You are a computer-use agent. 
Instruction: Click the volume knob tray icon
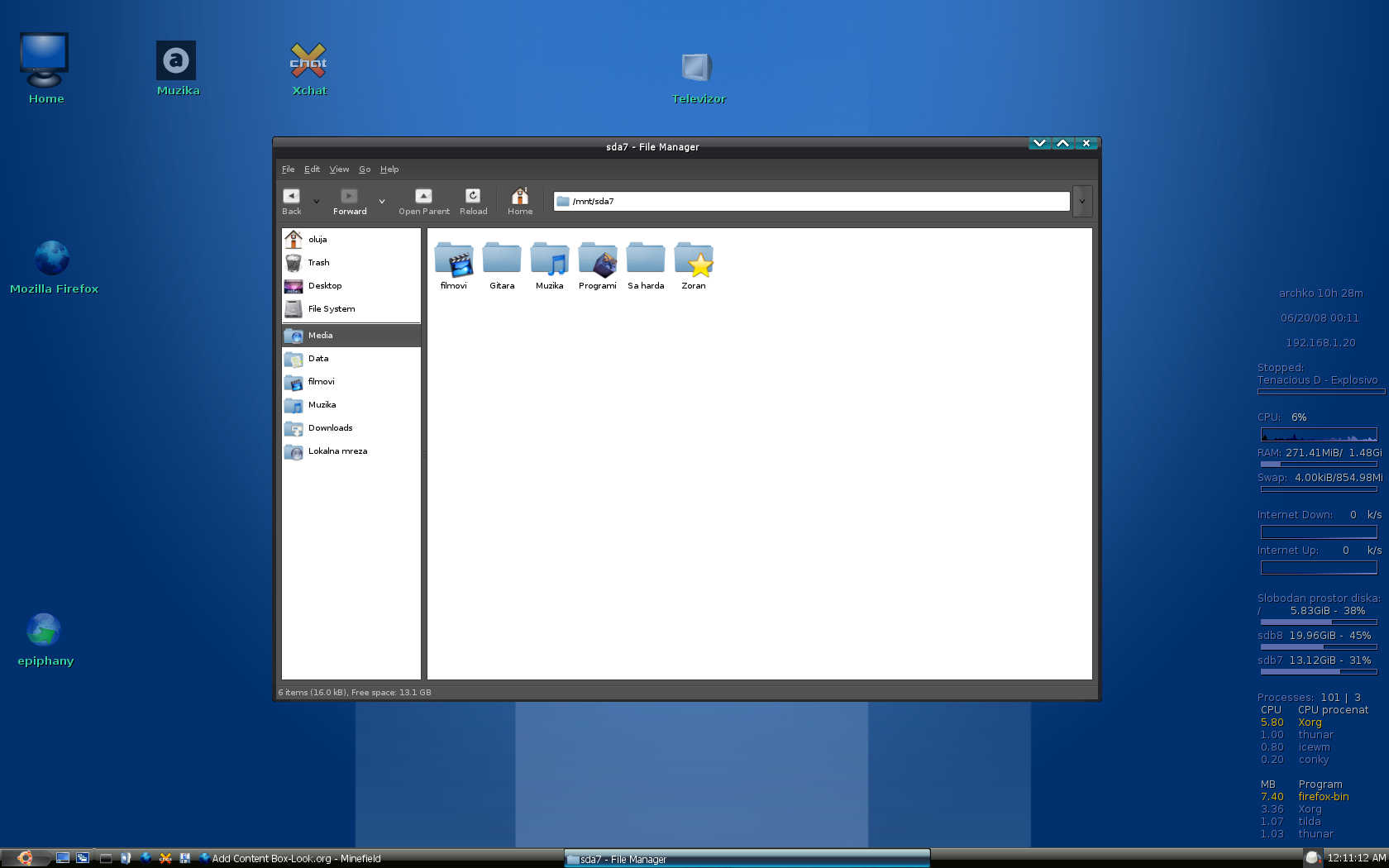click(x=1312, y=859)
